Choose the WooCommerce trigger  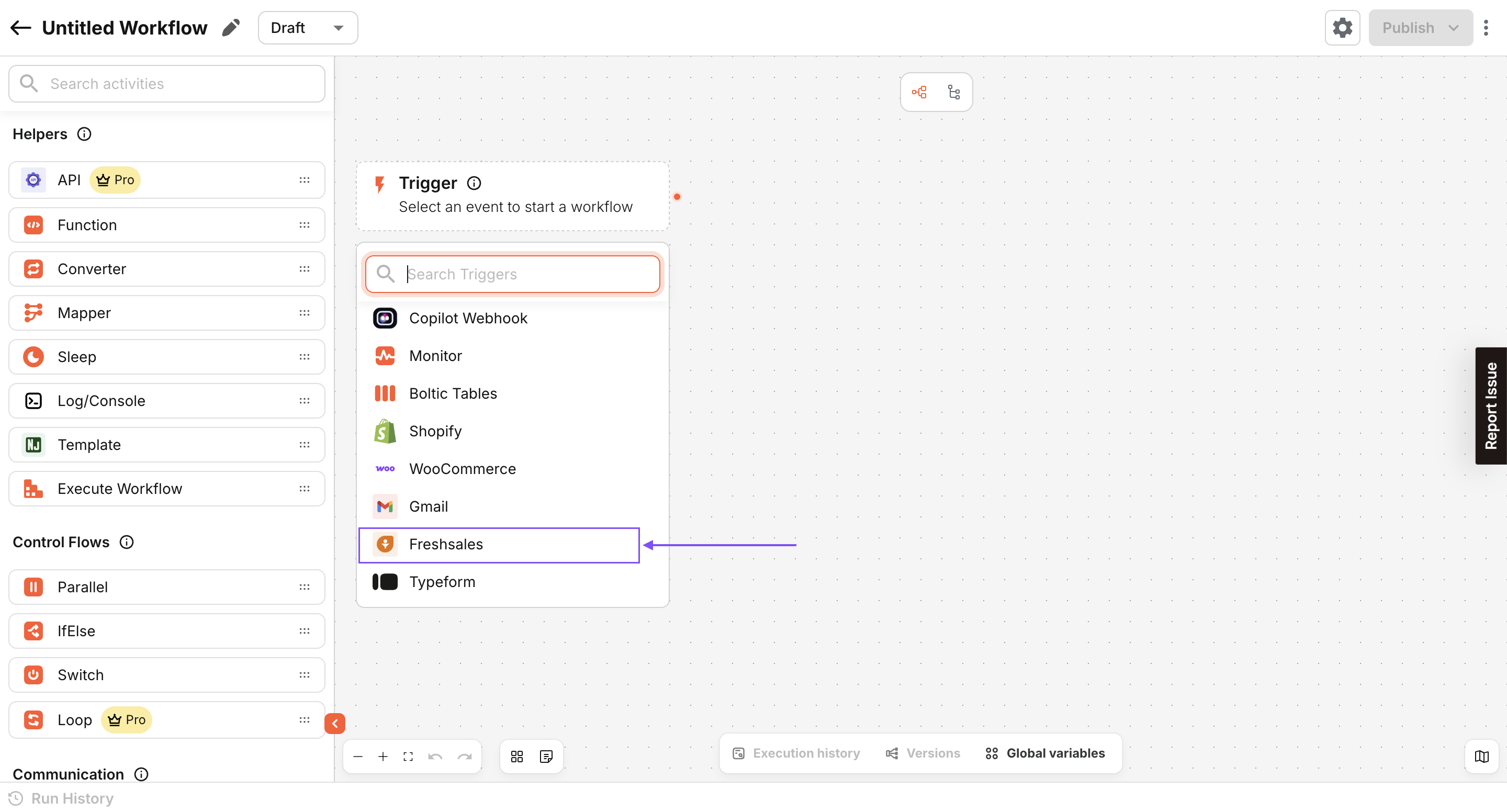(512, 468)
